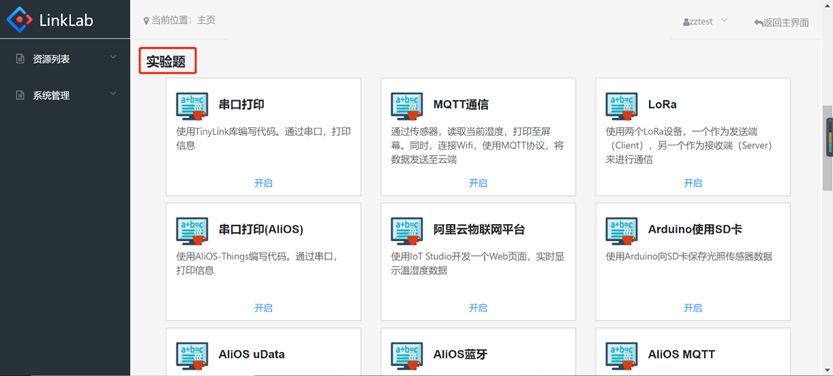This screenshot has width=833, height=376.
Task: Click the Arduino使用SD卡 card title
Action: [x=695, y=230]
